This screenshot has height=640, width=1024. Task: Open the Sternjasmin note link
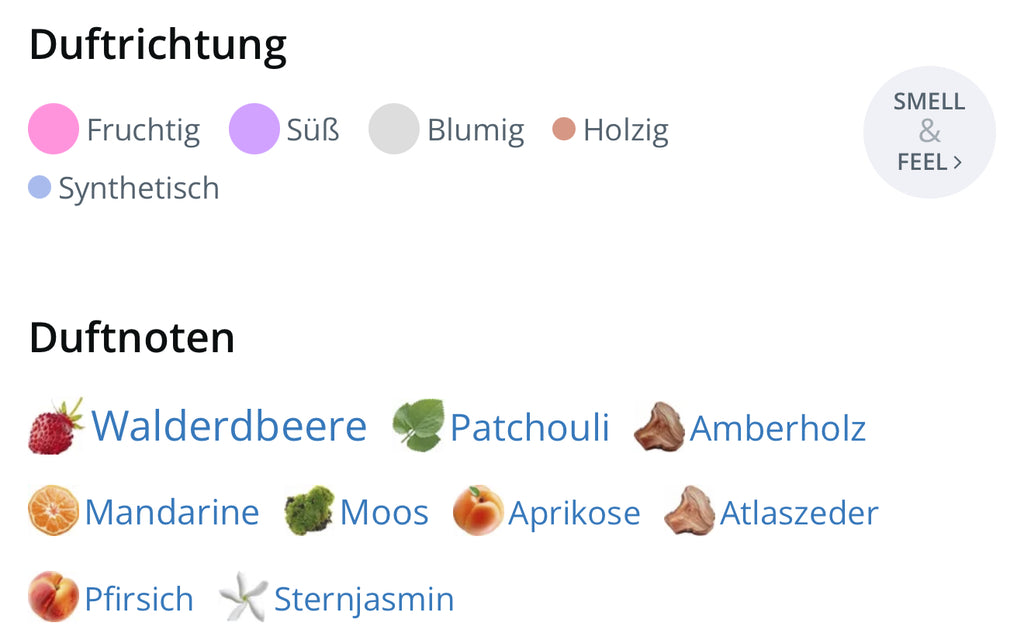tap(364, 599)
